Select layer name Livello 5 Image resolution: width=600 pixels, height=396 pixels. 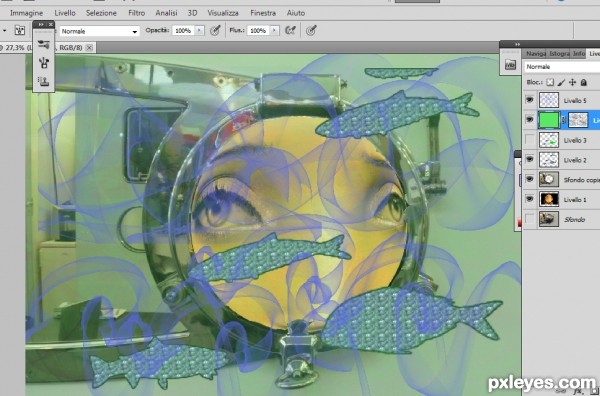point(575,101)
